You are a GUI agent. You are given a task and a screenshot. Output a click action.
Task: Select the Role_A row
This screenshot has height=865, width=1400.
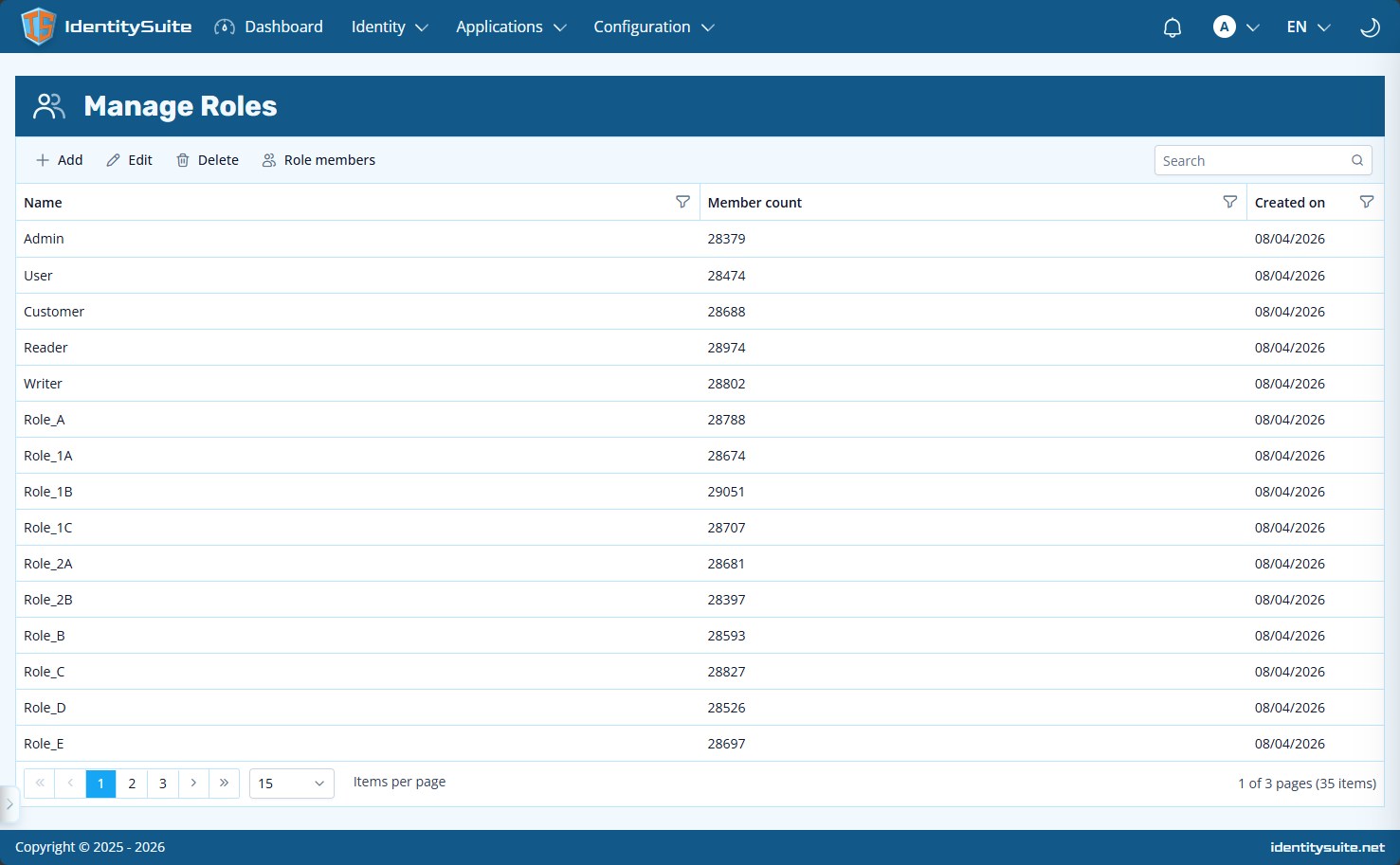(x=700, y=420)
